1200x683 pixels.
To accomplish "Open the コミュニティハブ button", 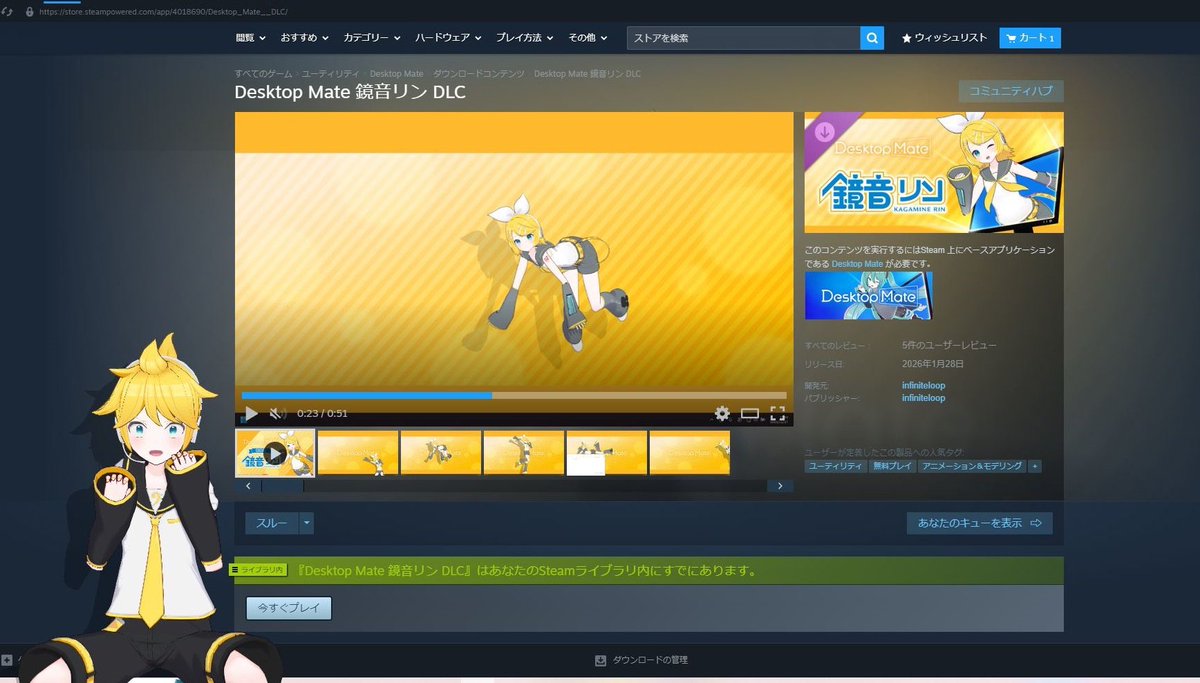I will [x=1010, y=91].
